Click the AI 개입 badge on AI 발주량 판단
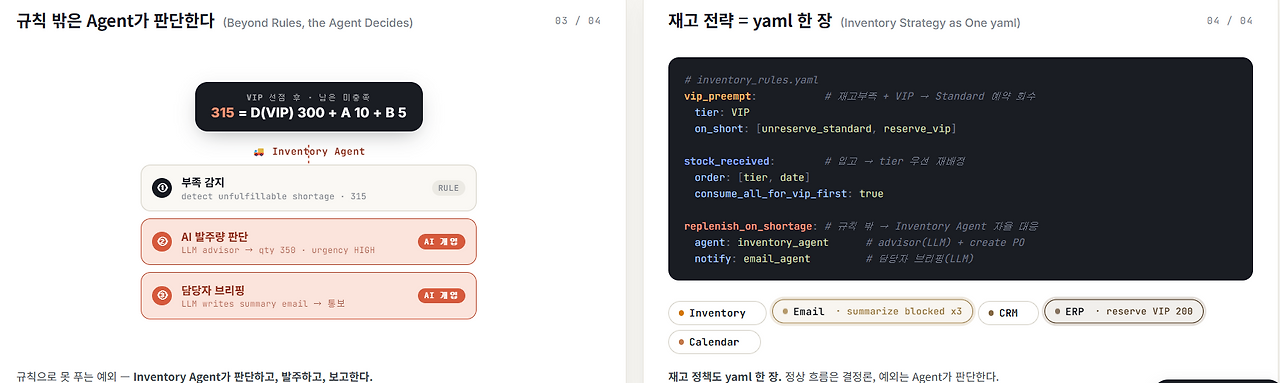 click(x=441, y=242)
